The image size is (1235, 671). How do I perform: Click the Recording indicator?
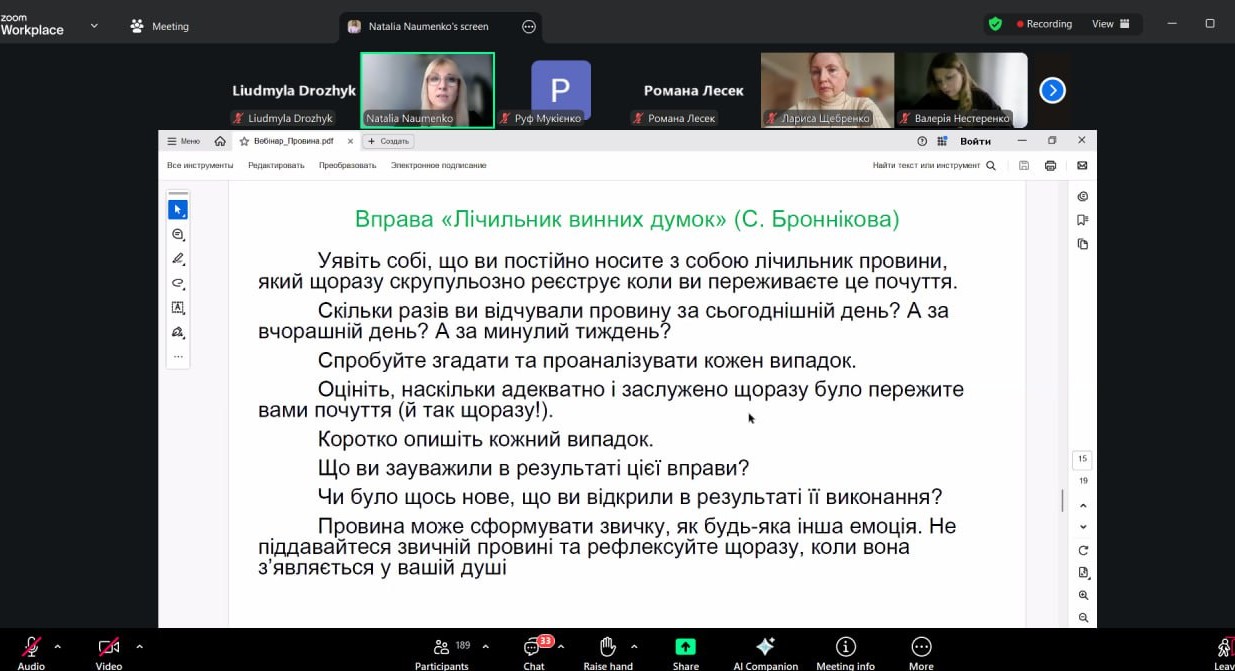click(1044, 24)
